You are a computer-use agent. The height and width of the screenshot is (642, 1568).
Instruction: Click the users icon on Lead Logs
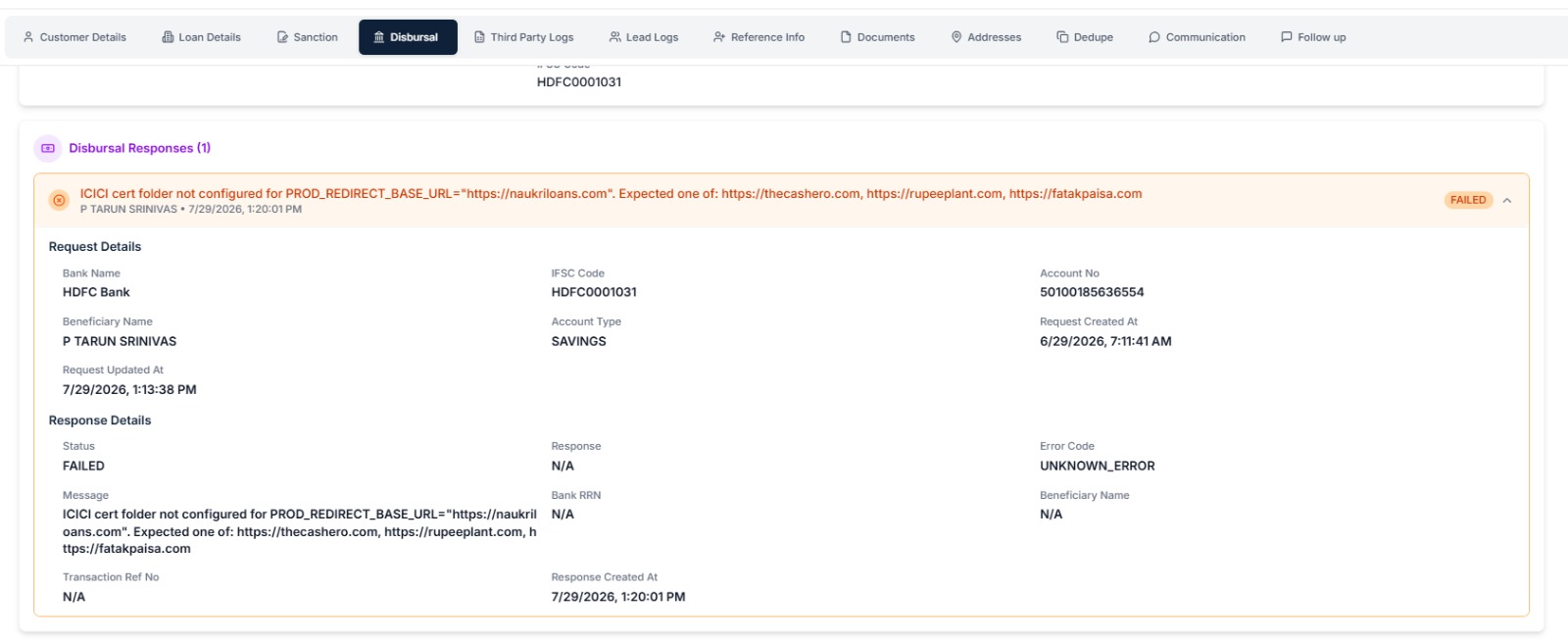(614, 37)
